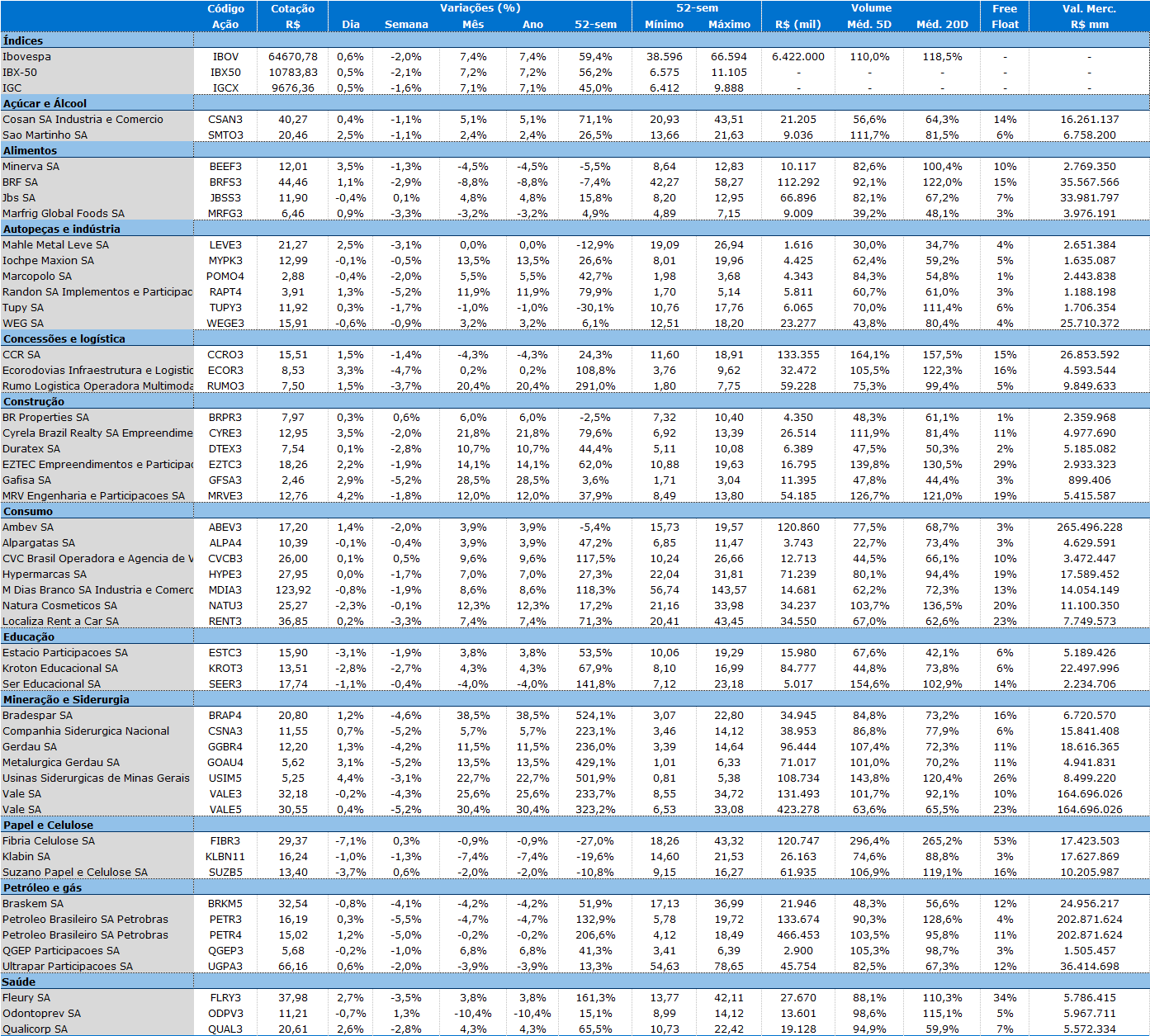Image resolution: width=1150 pixels, height=1036 pixels.
Task: Click ticker LEVE3 for Mahle Metal Leve
Action: point(225,245)
